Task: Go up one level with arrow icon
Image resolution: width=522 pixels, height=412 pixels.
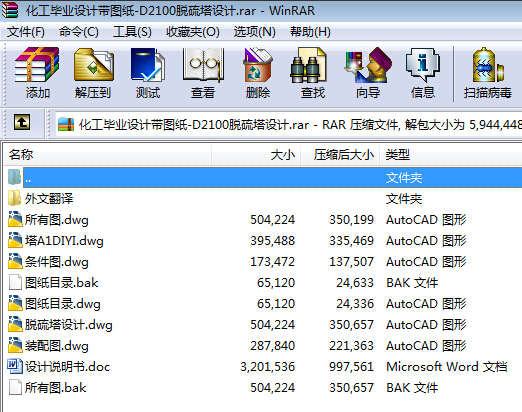Action: [x=22, y=122]
